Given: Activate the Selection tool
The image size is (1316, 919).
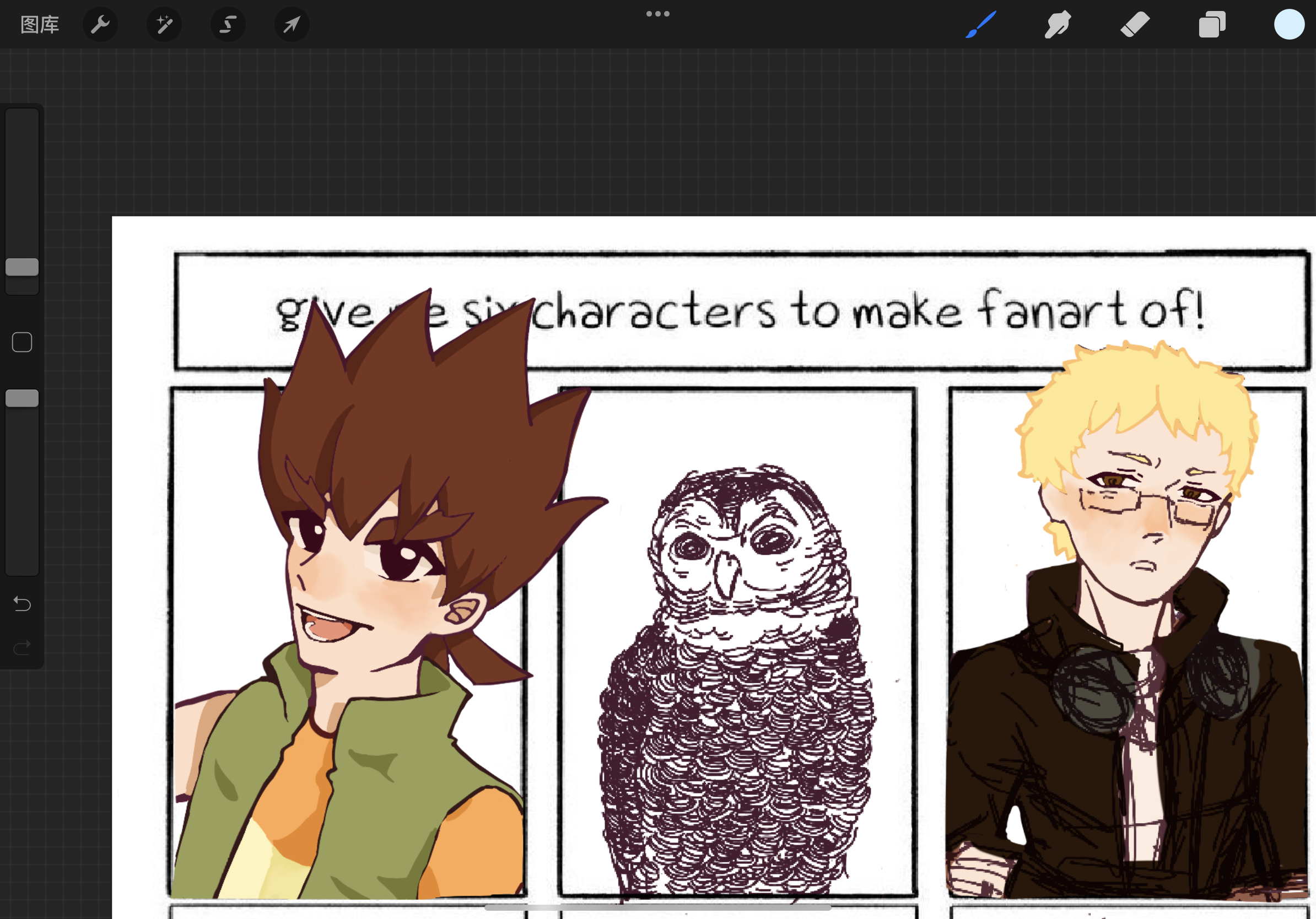Looking at the screenshot, I should pos(228,25).
